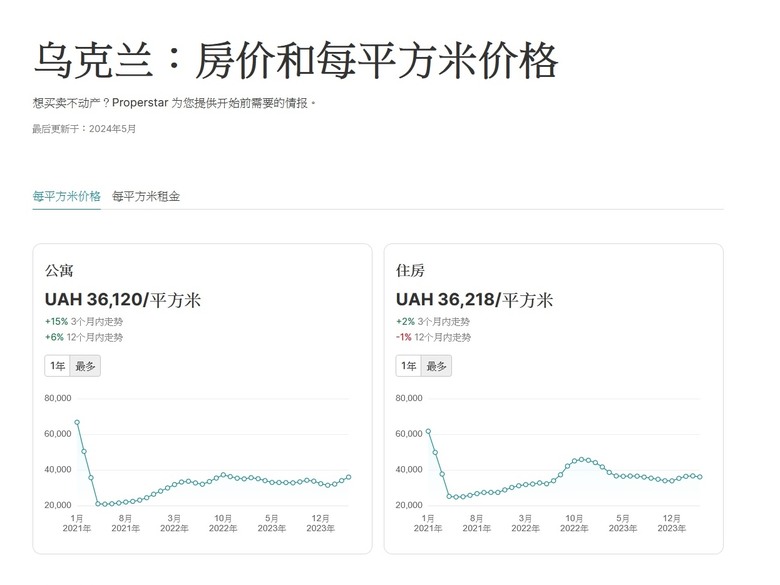Click the +15% 3个月内走势 indicator
The image size is (780, 585).
point(84,322)
